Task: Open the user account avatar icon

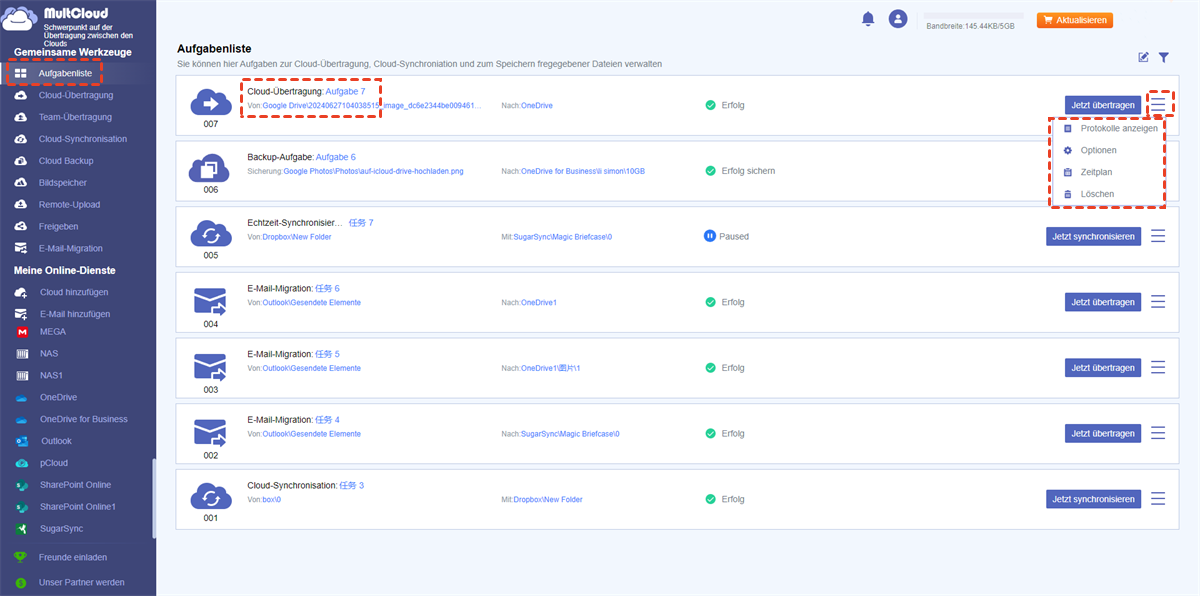Action: point(898,19)
